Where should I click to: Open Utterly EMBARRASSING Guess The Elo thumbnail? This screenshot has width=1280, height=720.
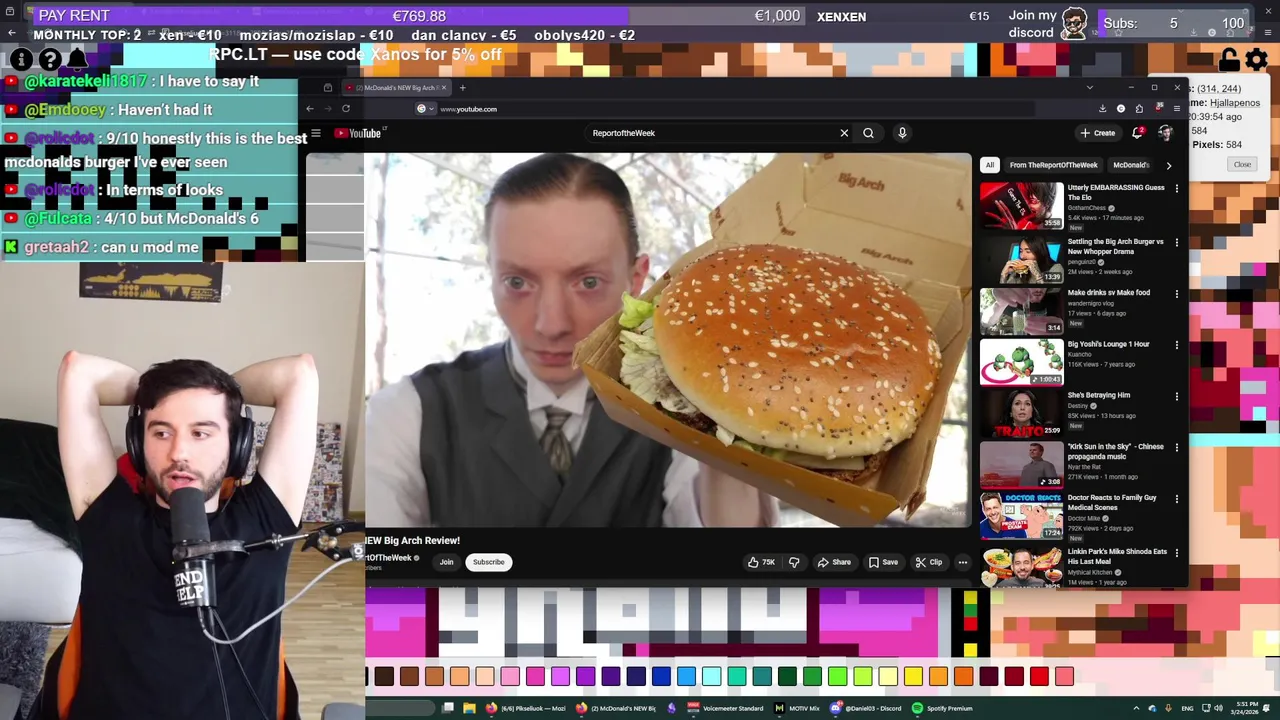coord(1021,206)
